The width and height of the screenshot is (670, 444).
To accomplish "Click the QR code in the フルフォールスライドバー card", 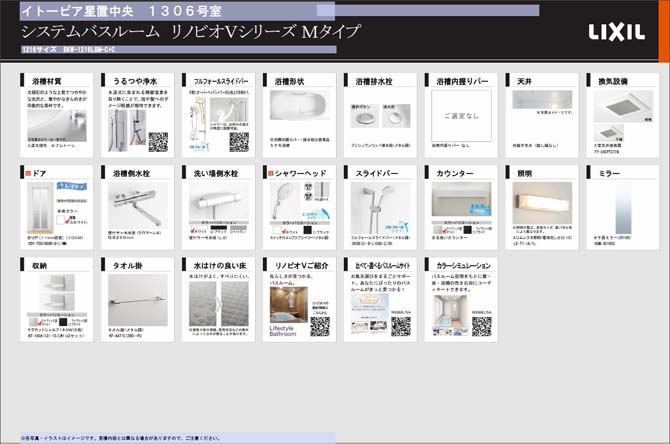I will coord(239,142).
